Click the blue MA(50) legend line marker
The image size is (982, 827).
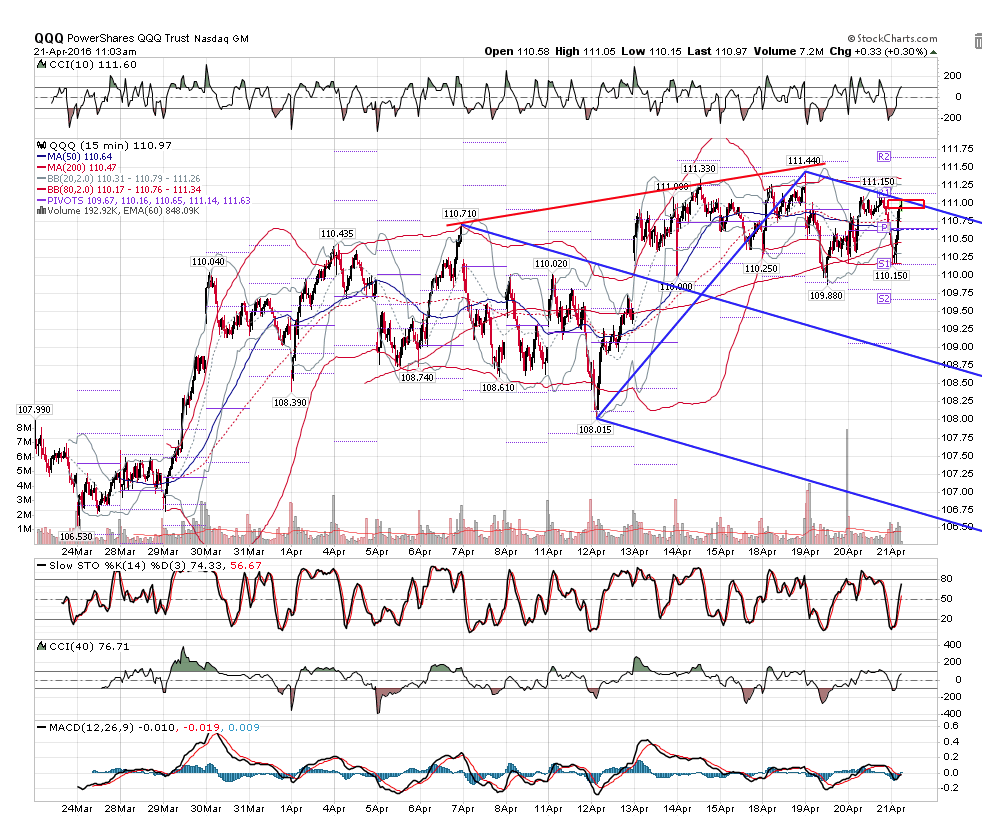point(41,157)
